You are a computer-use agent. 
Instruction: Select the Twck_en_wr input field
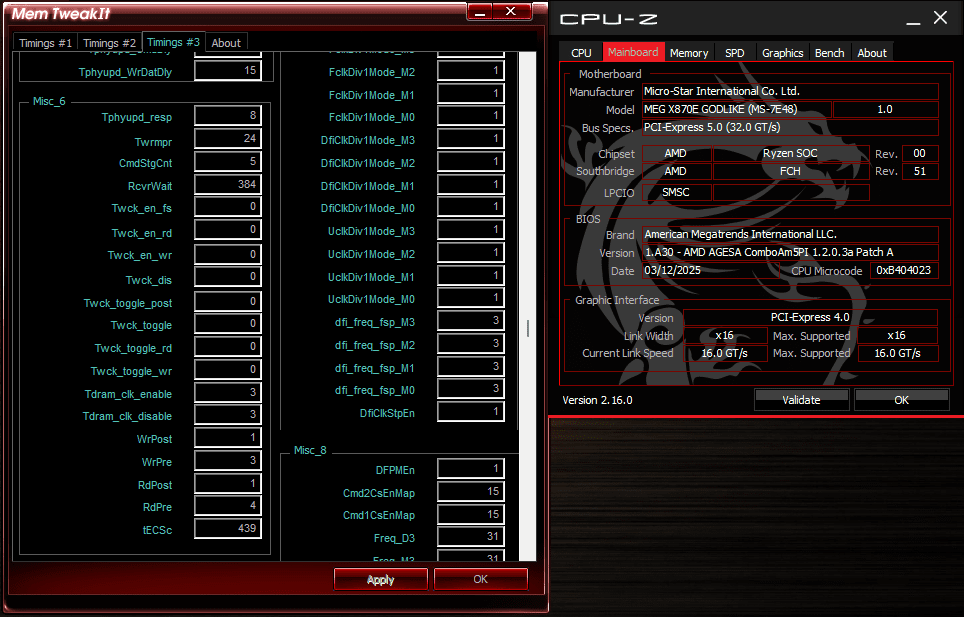click(227, 254)
